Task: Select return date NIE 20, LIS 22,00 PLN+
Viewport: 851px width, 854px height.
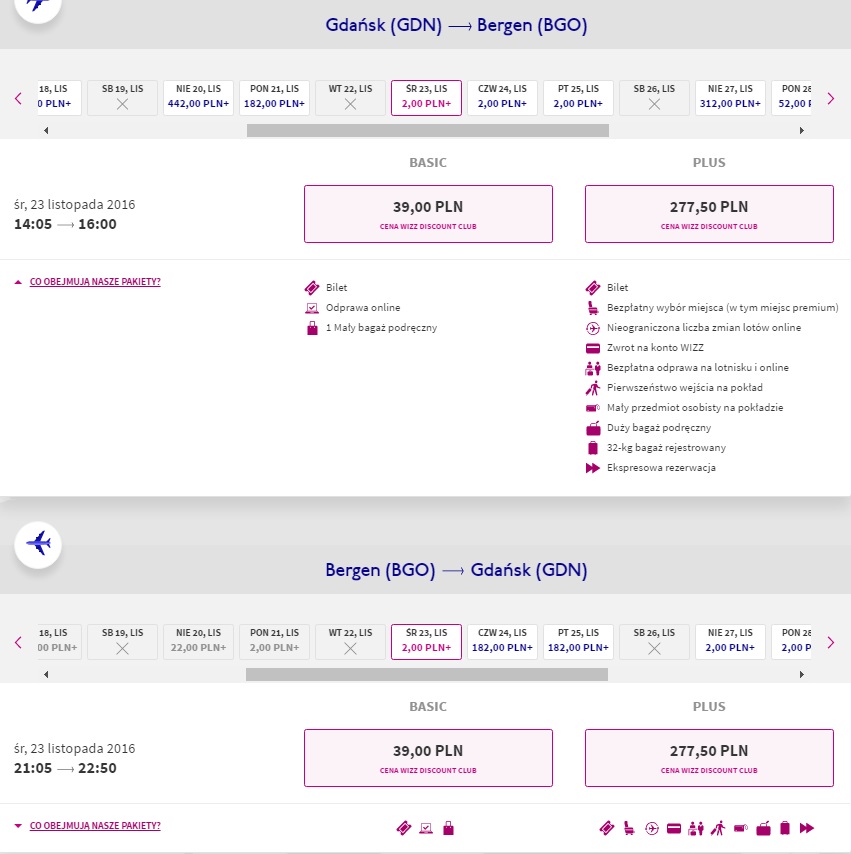Action: (x=198, y=642)
